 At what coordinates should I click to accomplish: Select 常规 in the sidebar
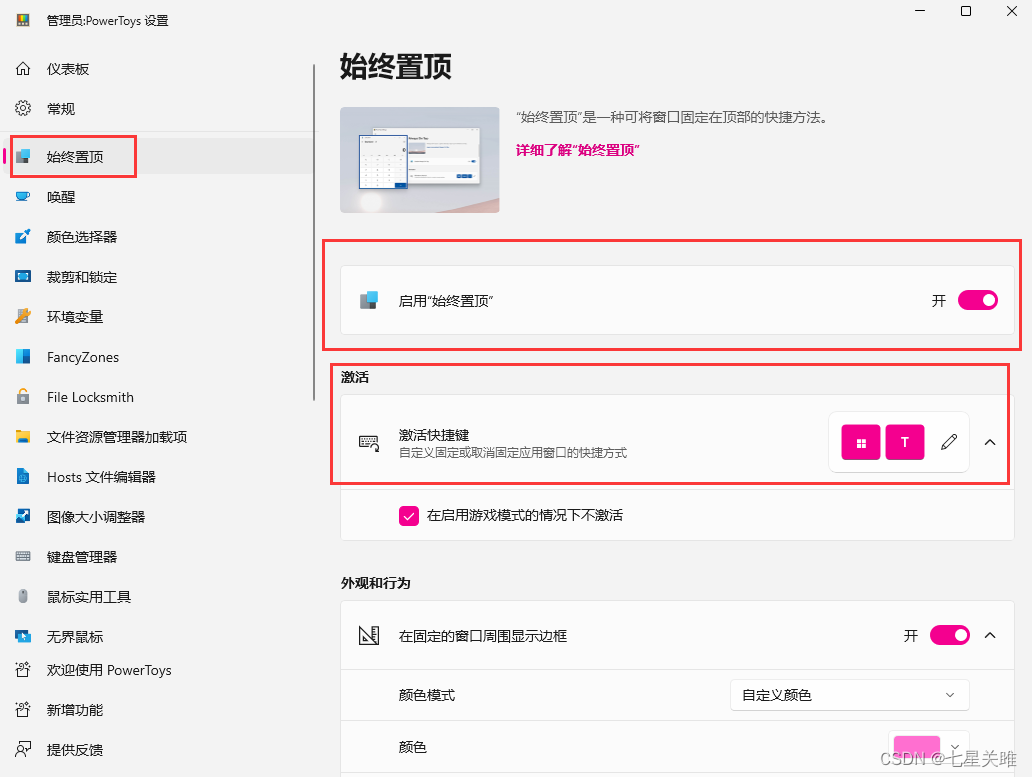point(61,109)
